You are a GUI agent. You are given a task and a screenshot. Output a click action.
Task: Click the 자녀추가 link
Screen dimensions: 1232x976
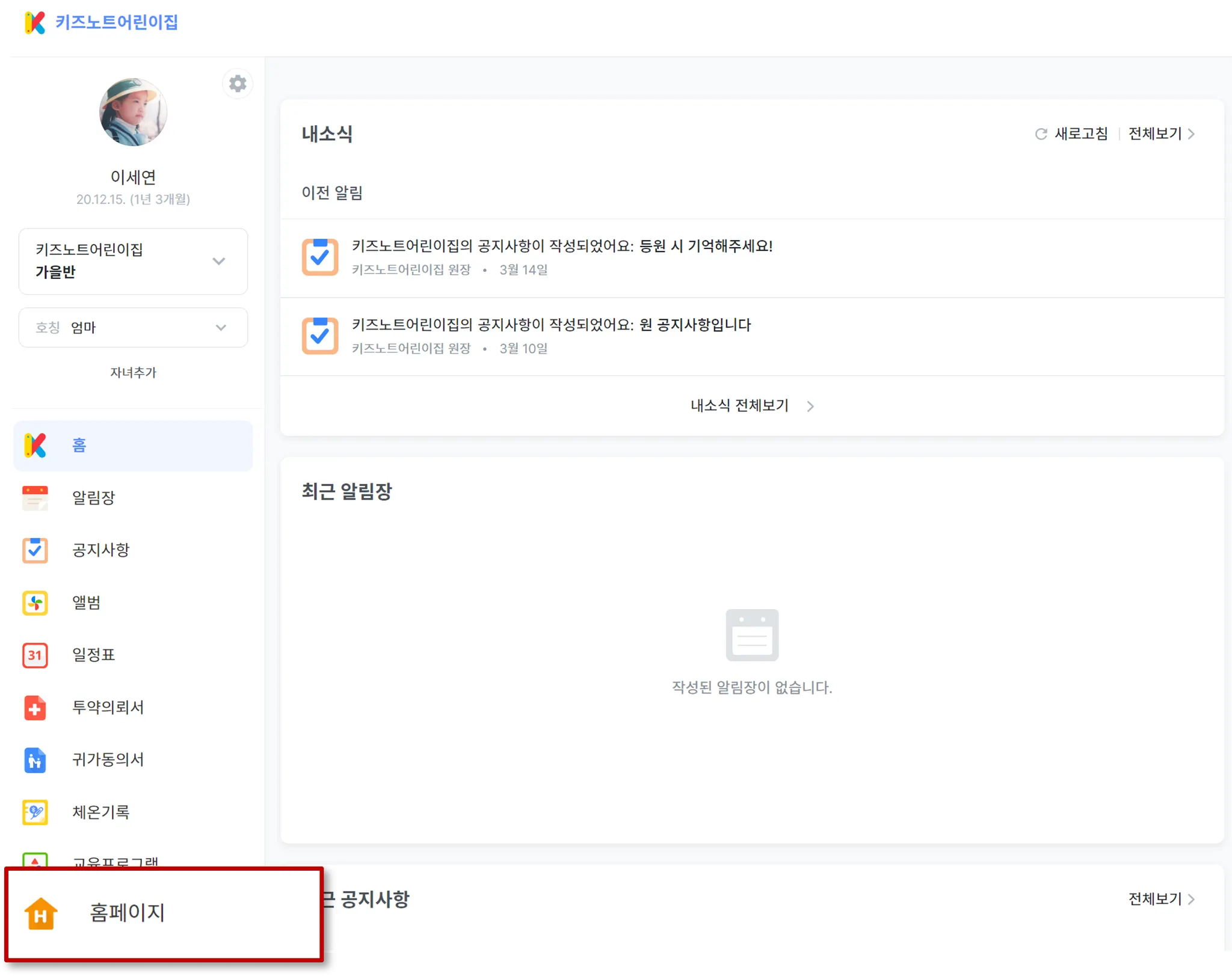tap(133, 372)
